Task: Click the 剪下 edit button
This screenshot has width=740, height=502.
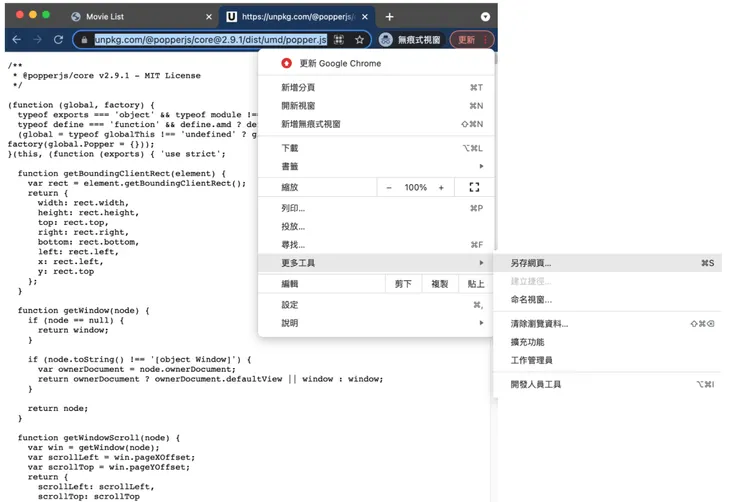Action: pyautogui.click(x=403, y=284)
